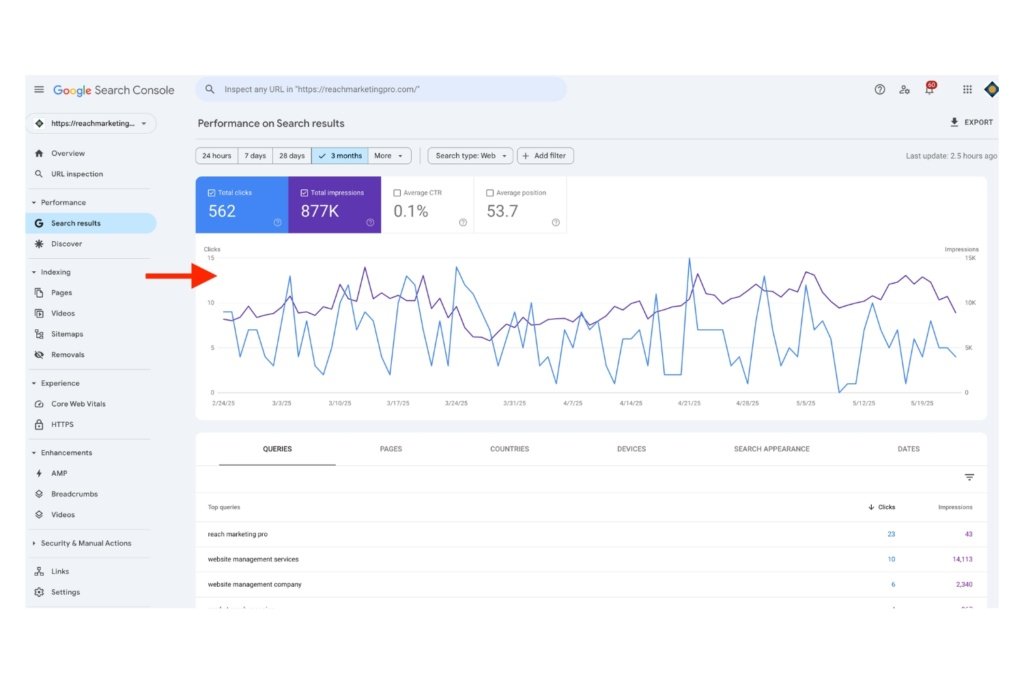1024x683 pixels.
Task: Select the 24 hours range
Action: [x=217, y=156]
